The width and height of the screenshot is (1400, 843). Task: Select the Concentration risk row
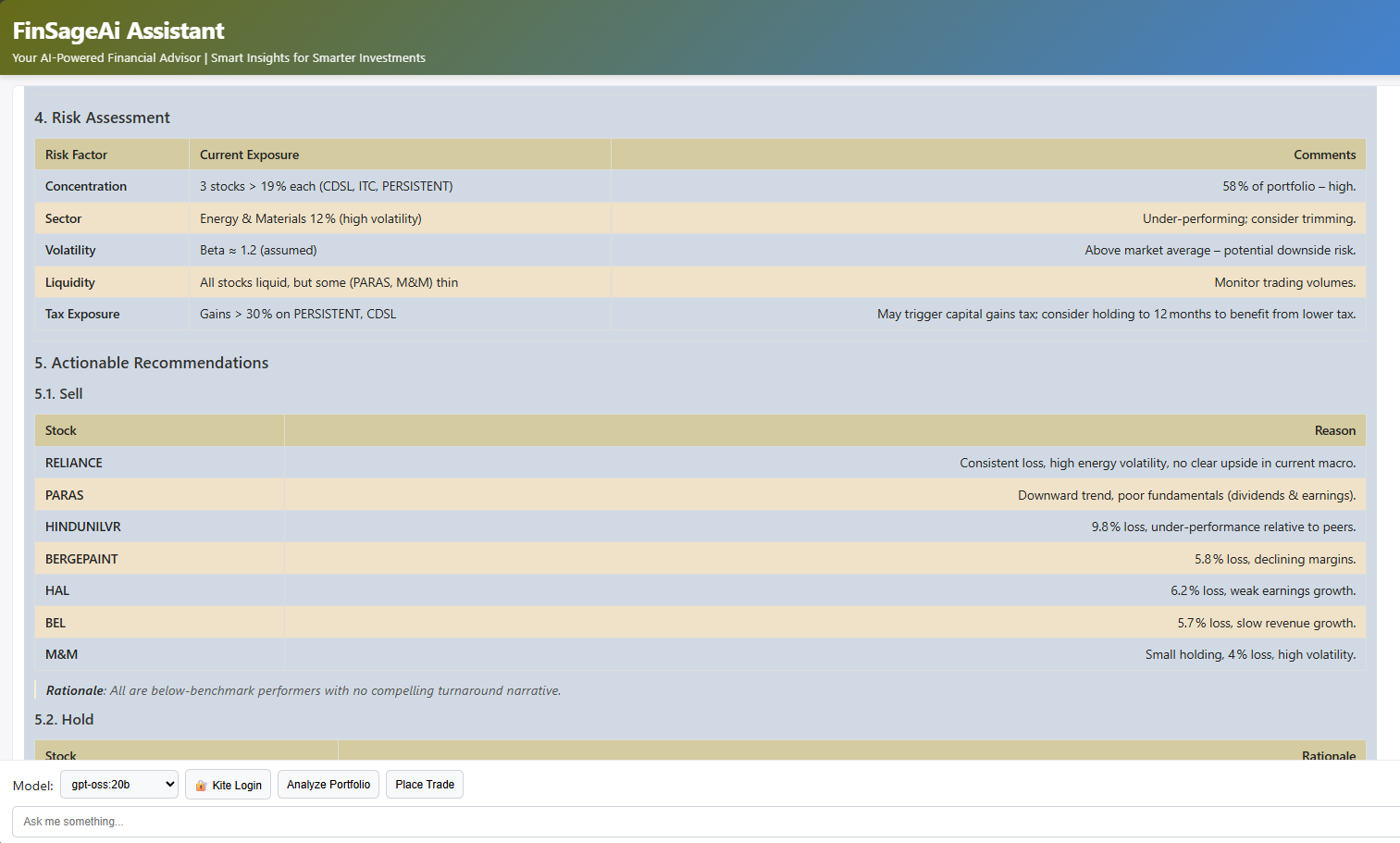click(x=86, y=187)
